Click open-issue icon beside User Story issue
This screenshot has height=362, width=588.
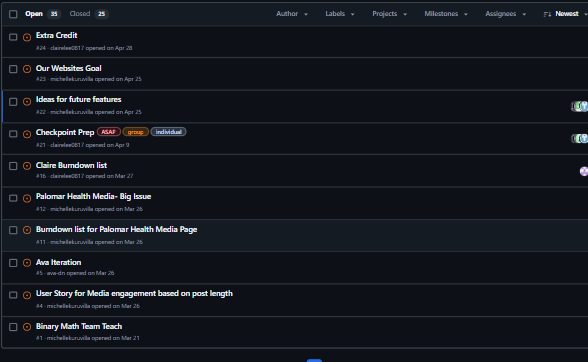click(x=27, y=295)
